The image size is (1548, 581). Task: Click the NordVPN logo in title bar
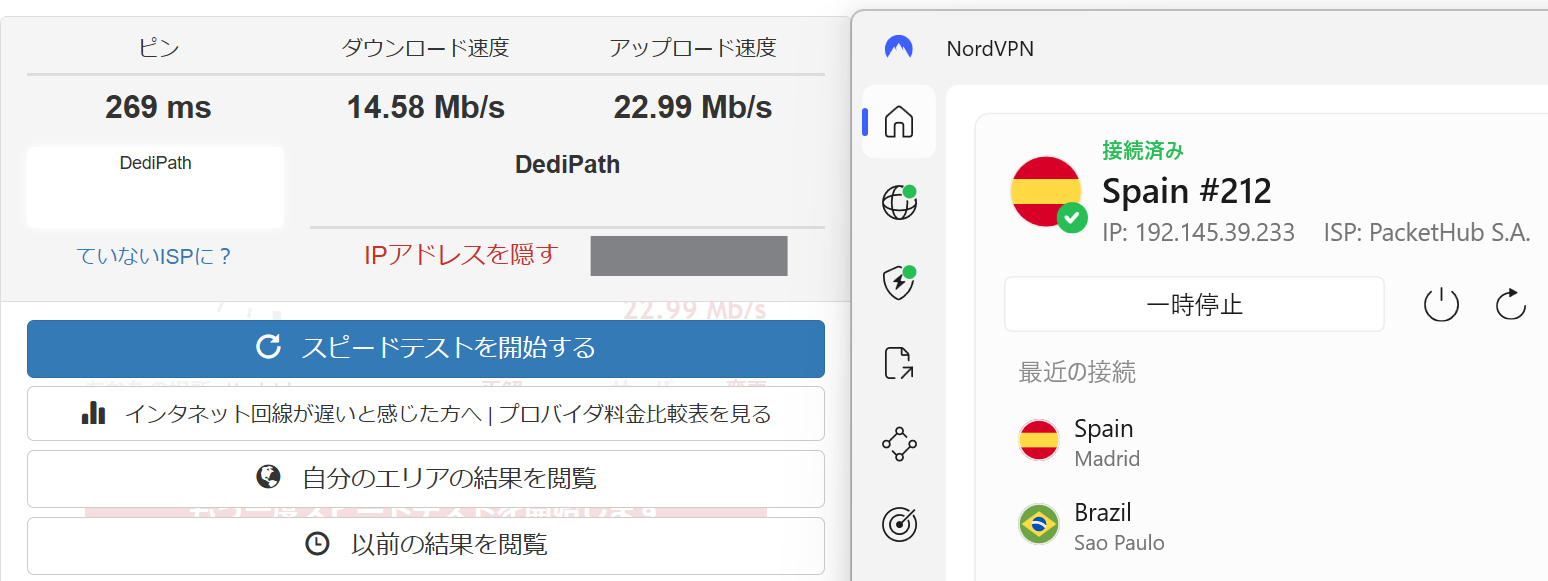coord(899,48)
